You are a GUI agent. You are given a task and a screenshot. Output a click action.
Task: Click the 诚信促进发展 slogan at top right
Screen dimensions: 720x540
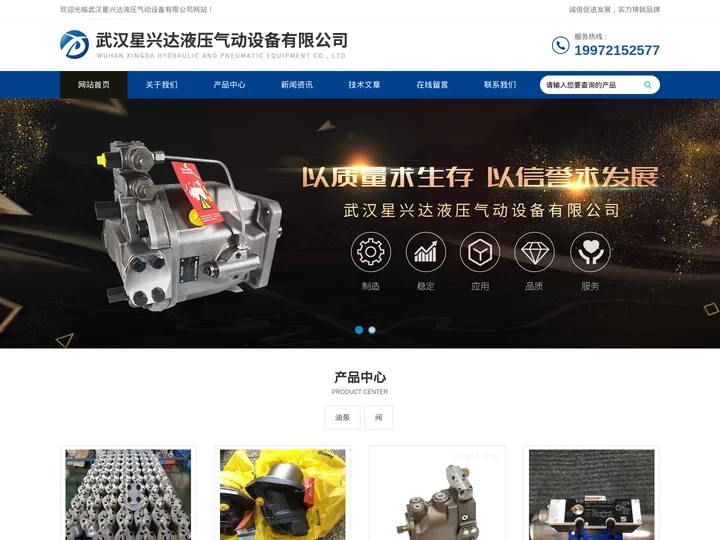614,9
